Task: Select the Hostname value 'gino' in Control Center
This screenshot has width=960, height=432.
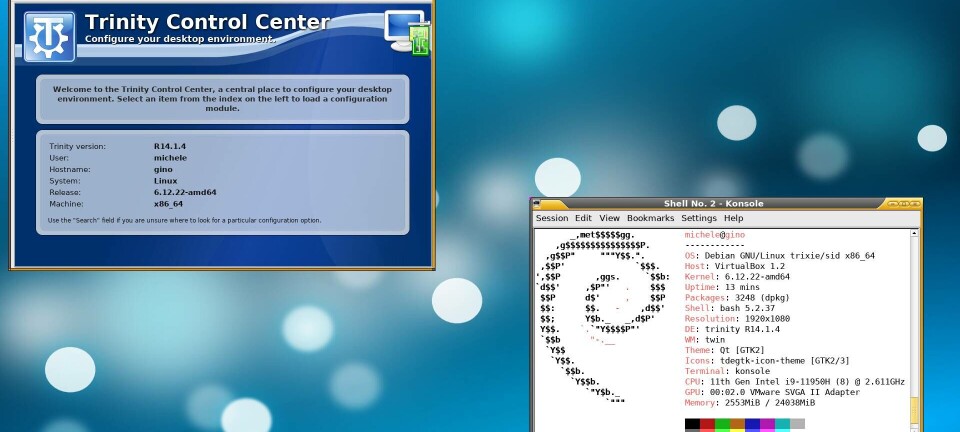Action: coord(163,169)
